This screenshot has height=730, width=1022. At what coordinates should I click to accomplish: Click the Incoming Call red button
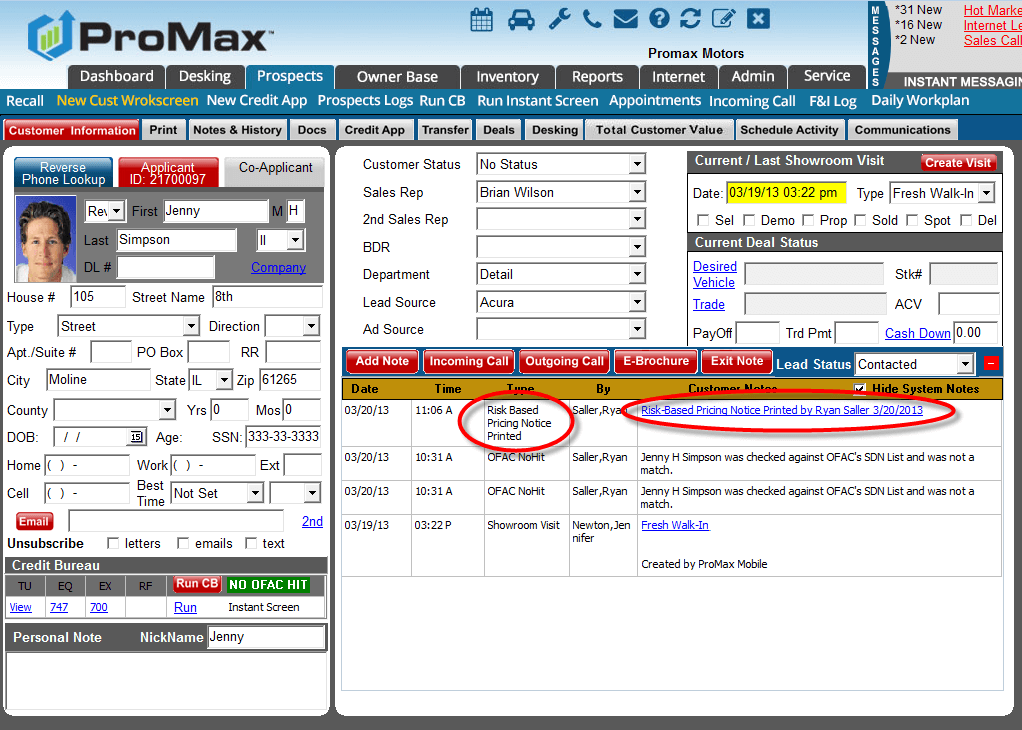click(469, 361)
